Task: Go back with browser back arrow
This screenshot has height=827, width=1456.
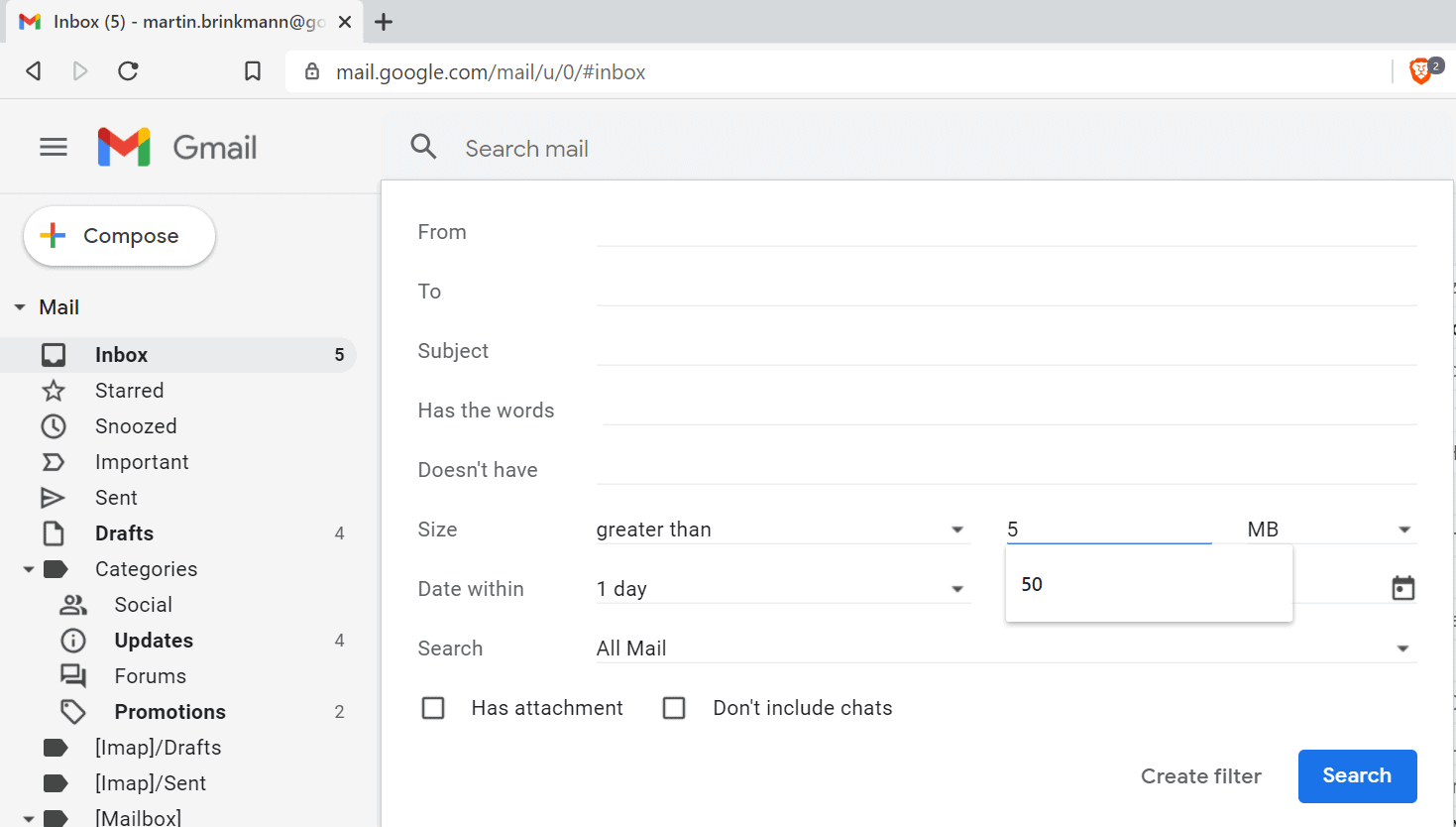Action: click(34, 71)
